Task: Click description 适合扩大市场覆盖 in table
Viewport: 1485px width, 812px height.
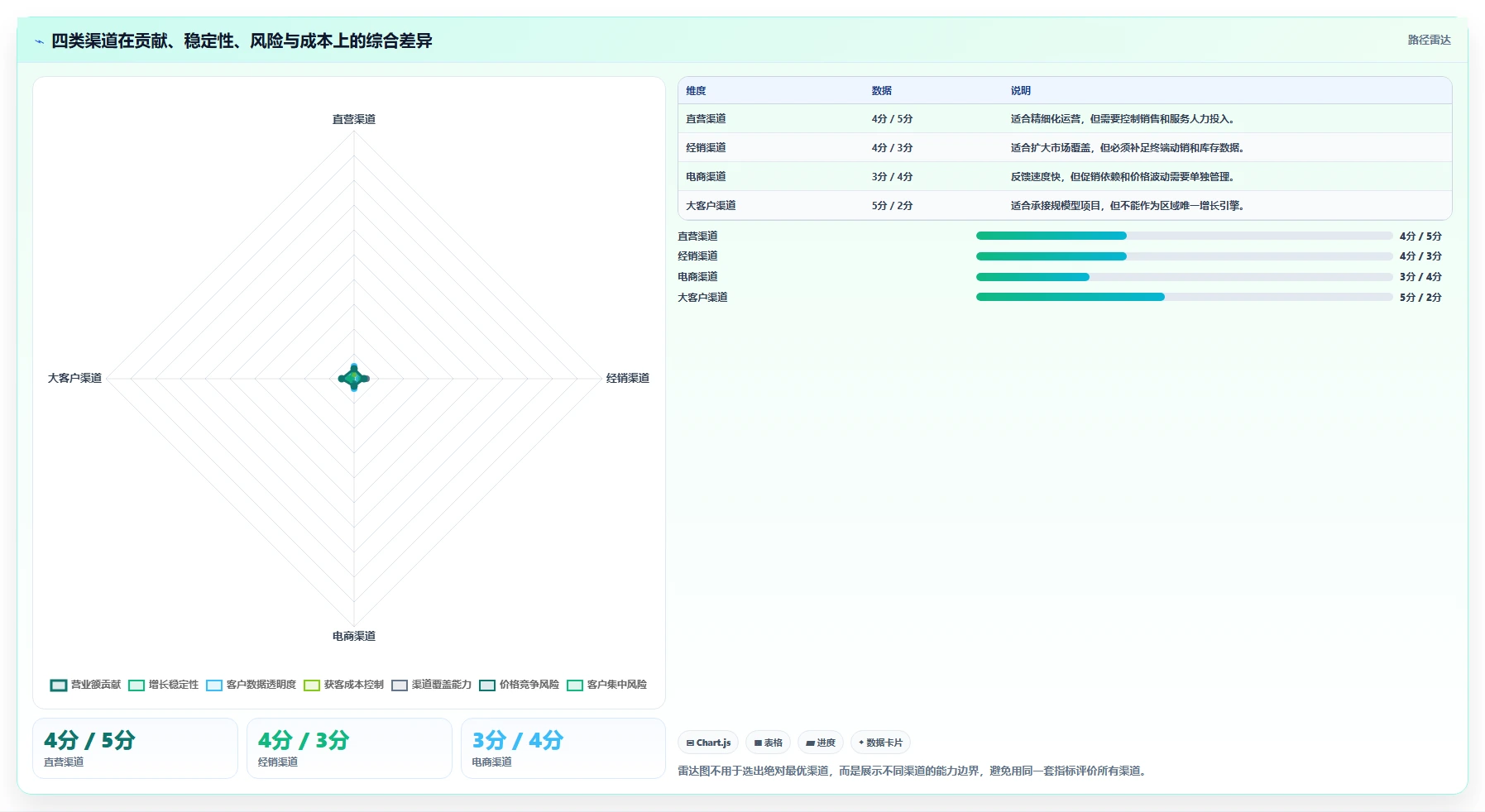Action: [1129, 148]
